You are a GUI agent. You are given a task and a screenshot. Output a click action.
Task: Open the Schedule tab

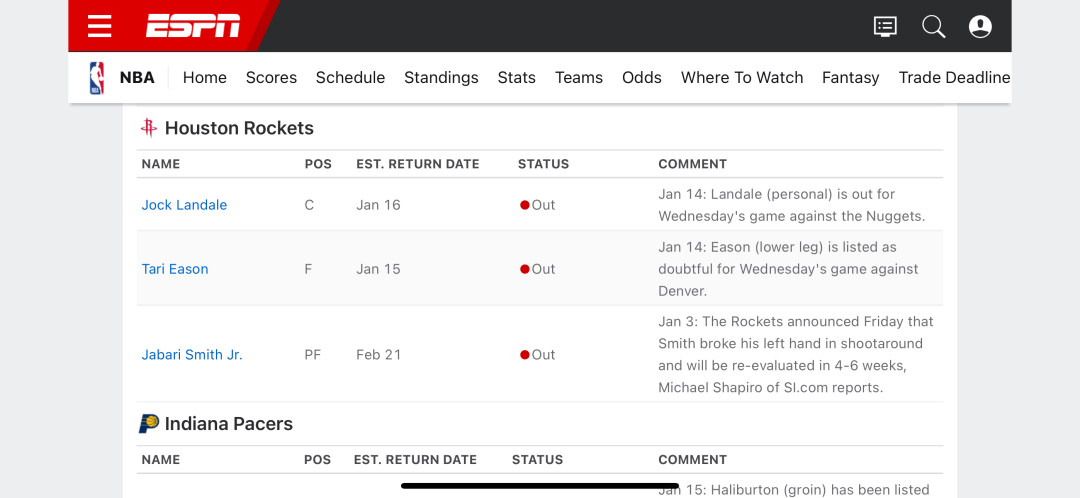[351, 78]
